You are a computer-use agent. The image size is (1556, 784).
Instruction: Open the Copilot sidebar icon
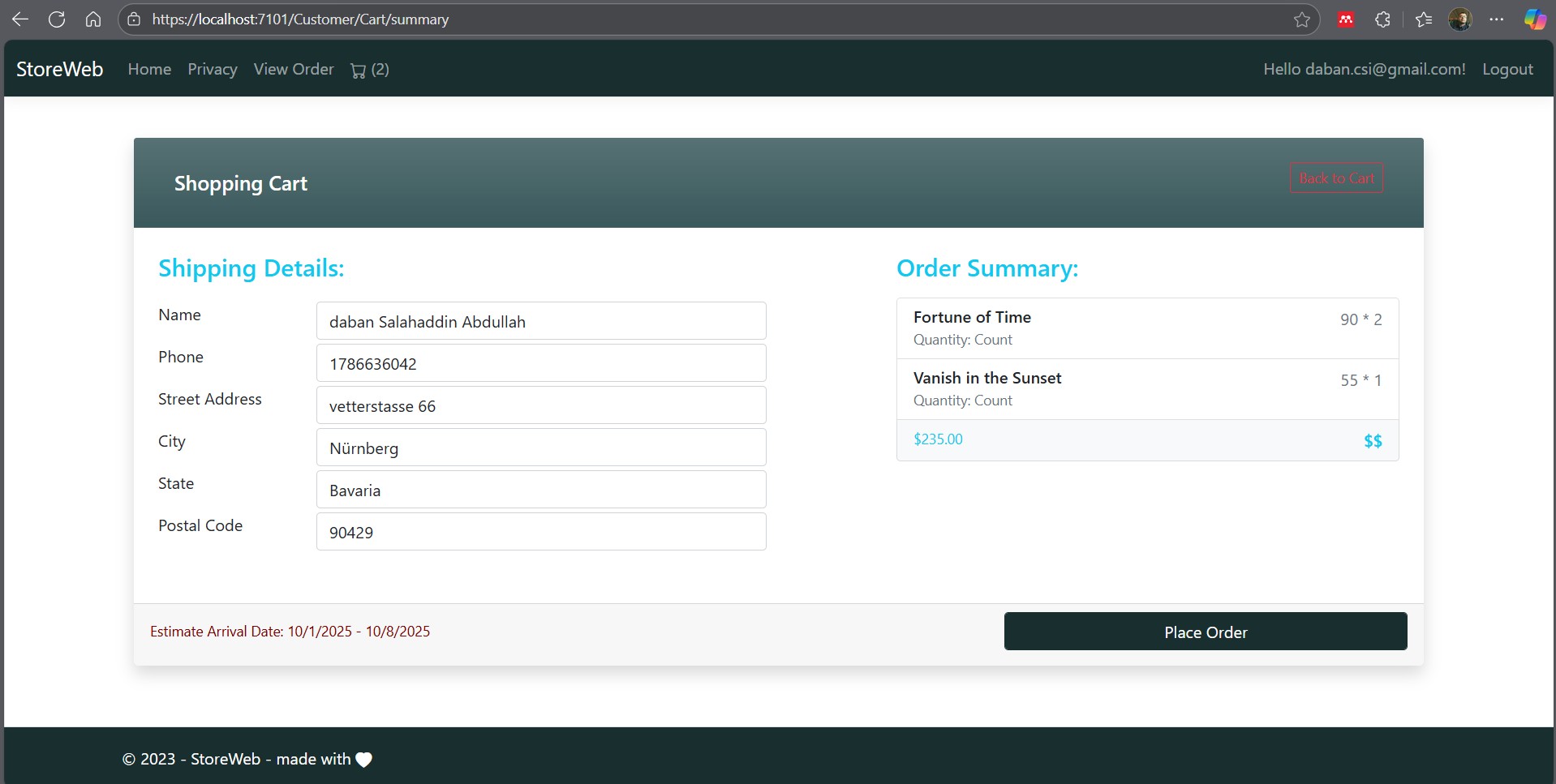tap(1534, 19)
